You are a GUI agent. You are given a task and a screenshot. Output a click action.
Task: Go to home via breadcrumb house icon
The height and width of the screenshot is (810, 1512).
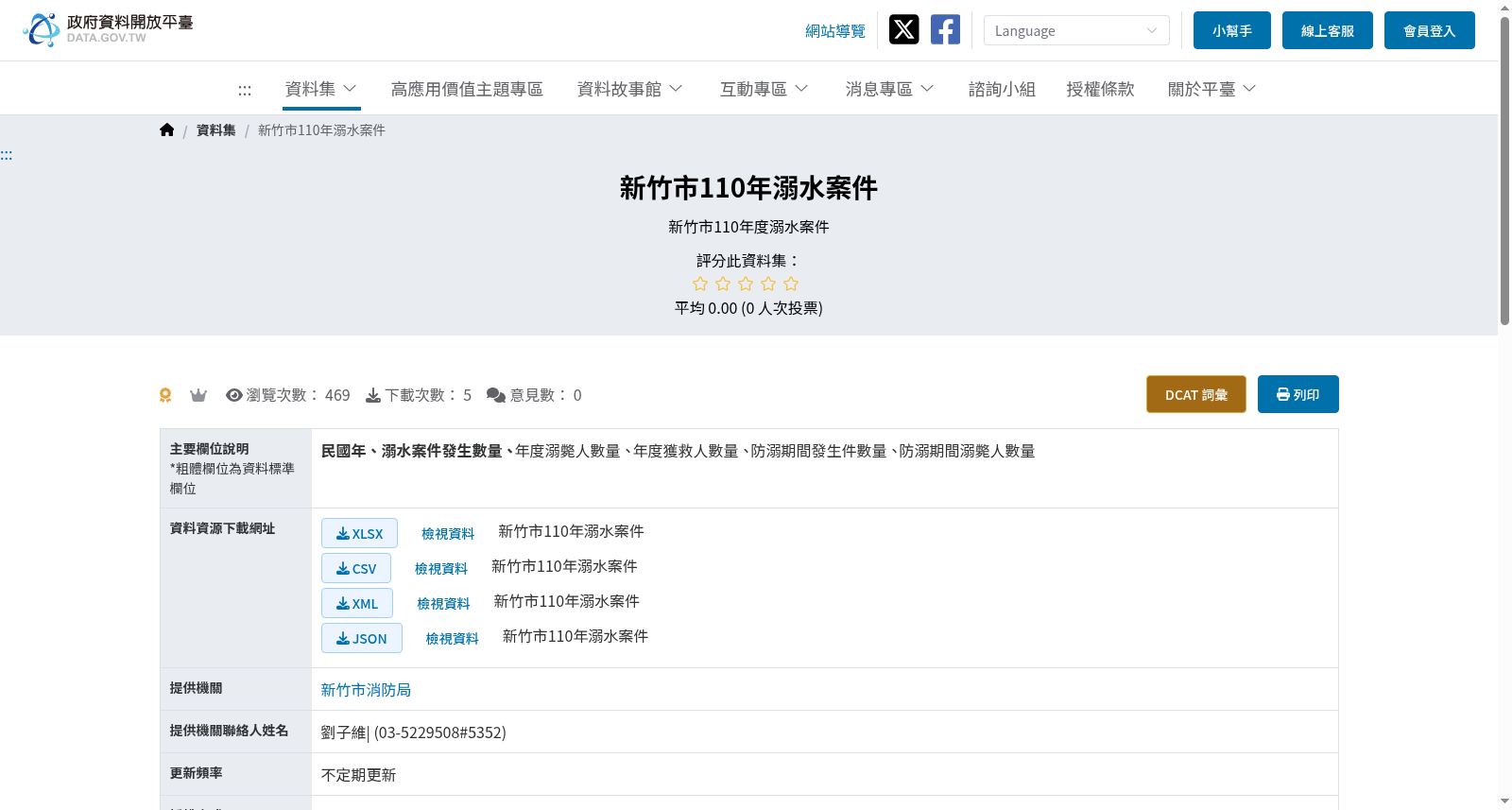(x=167, y=130)
